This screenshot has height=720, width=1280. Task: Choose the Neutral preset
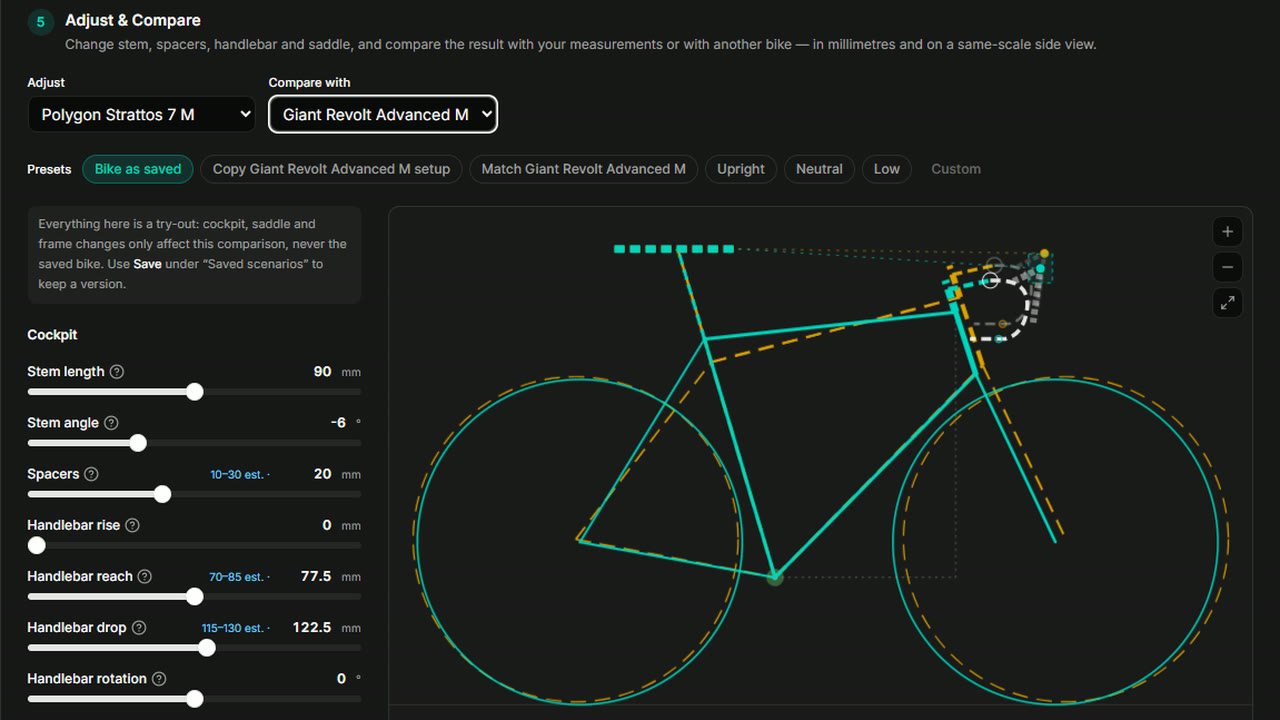point(819,169)
